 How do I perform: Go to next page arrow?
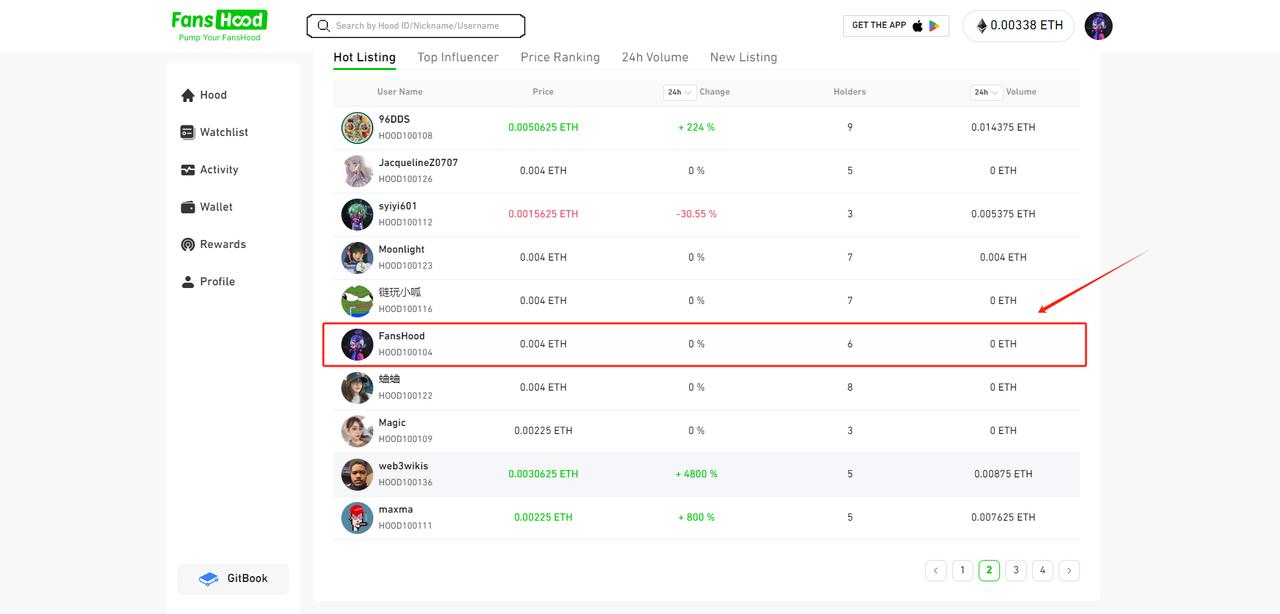click(1069, 570)
